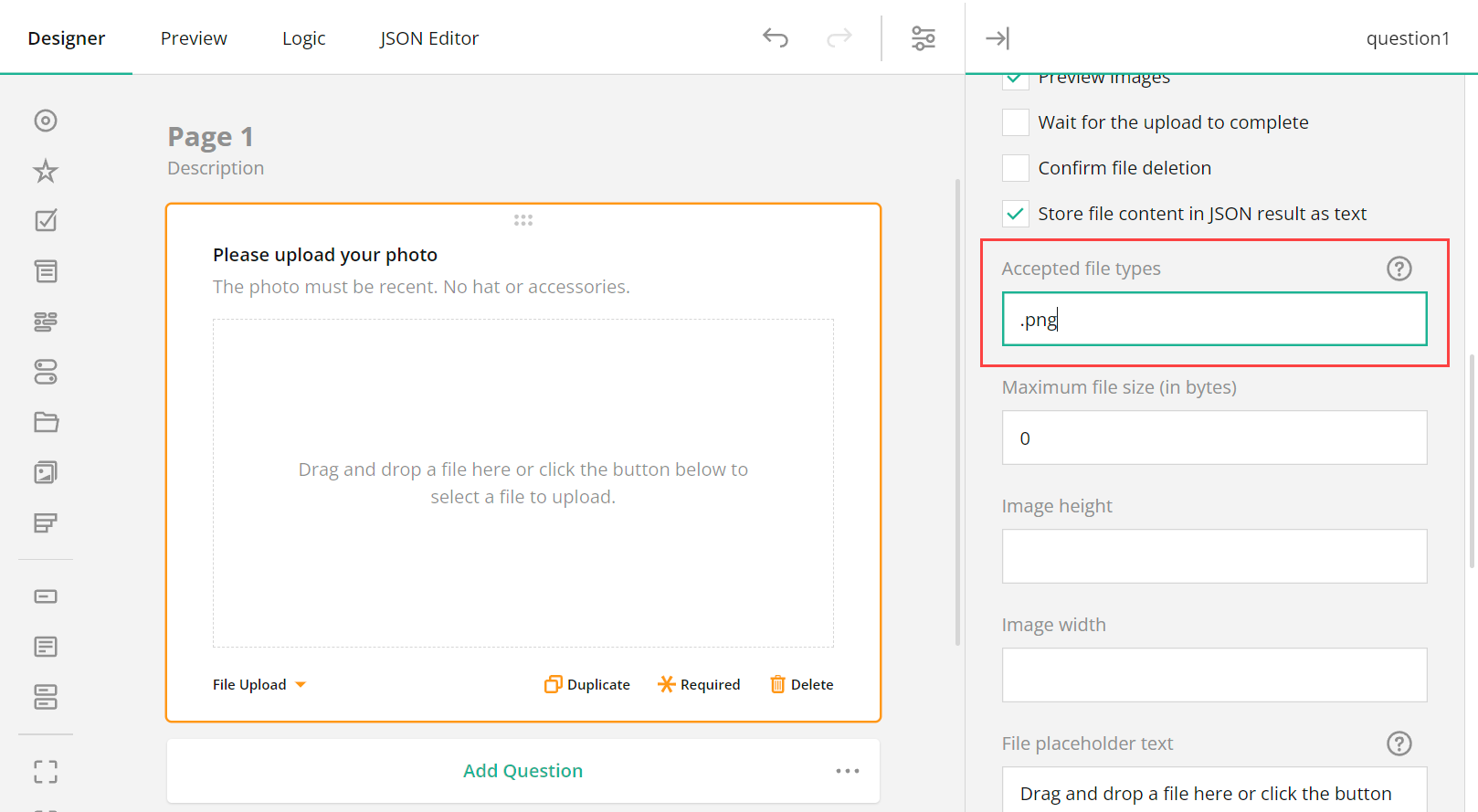Add a Rating Scale question from toolbox
1478x812 pixels.
(46, 171)
